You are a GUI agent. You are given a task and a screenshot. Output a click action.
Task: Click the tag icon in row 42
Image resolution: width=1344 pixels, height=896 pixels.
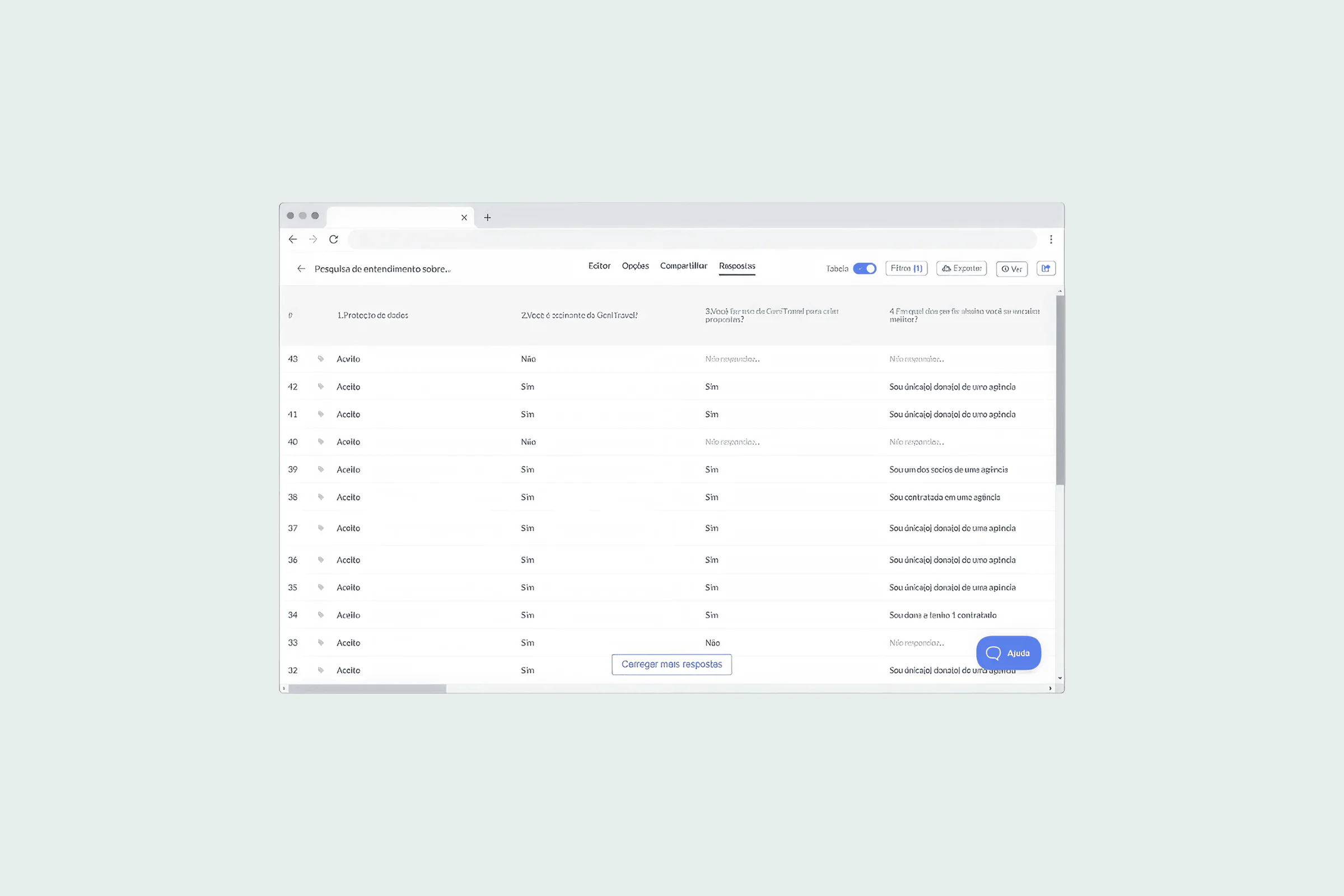point(320,387)
